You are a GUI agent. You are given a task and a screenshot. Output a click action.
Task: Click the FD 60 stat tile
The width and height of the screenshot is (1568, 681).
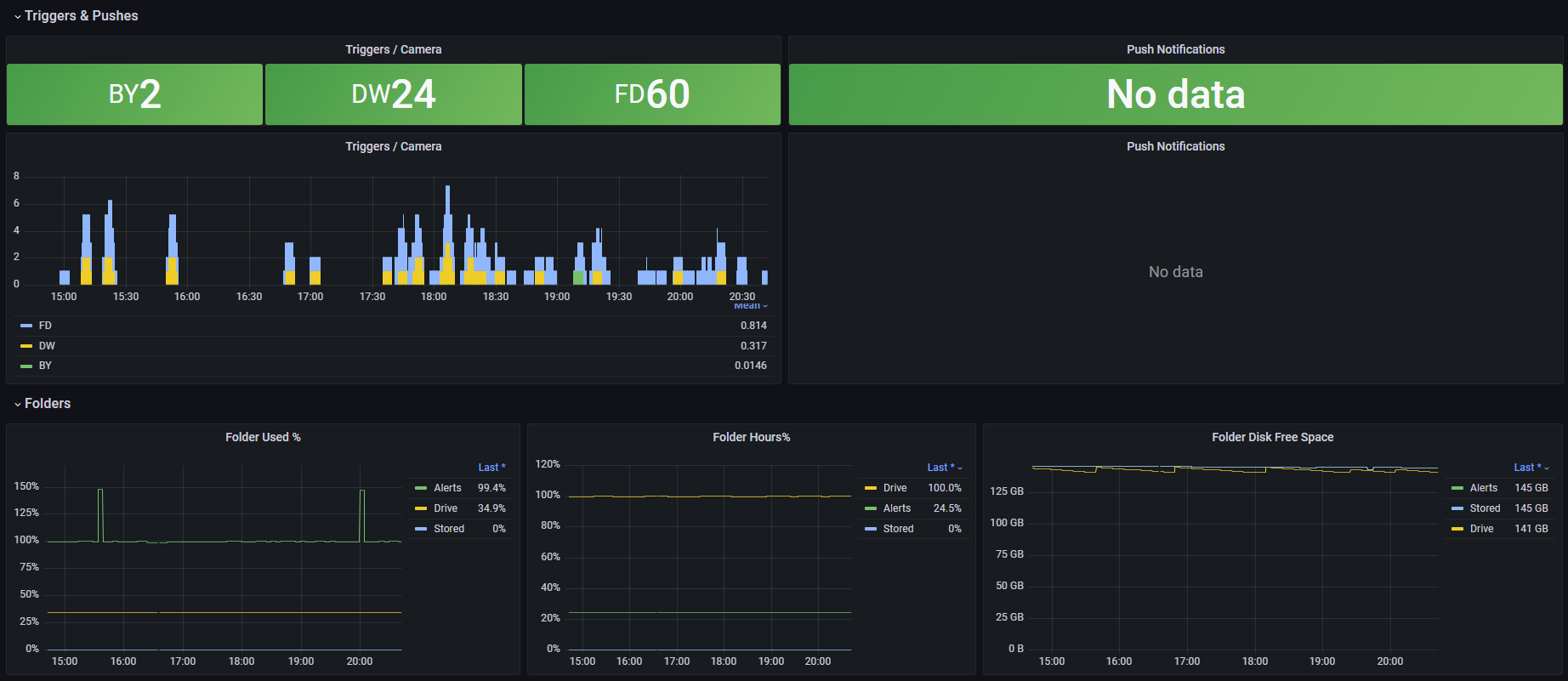(x=652, y=94)
